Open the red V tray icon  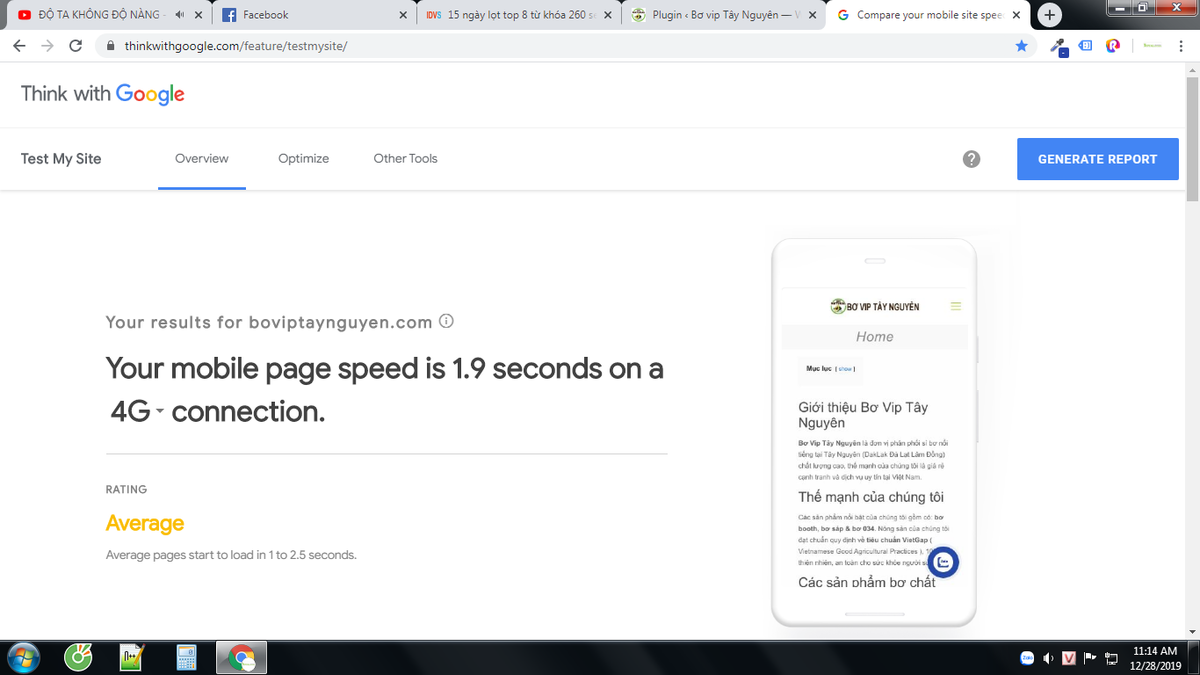tap(1069, 657)
